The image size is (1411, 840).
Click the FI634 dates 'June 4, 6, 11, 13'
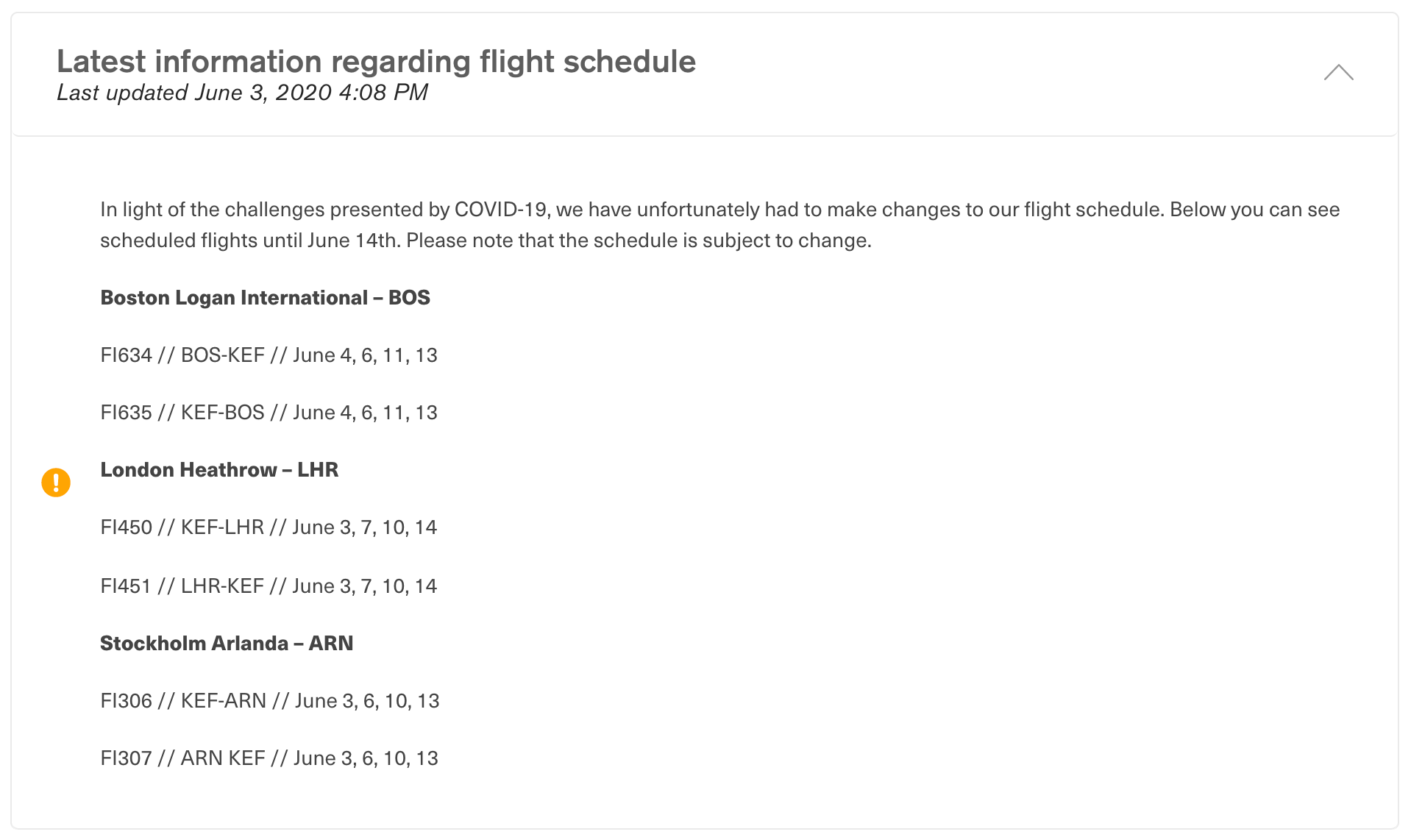tap(365, 355)
